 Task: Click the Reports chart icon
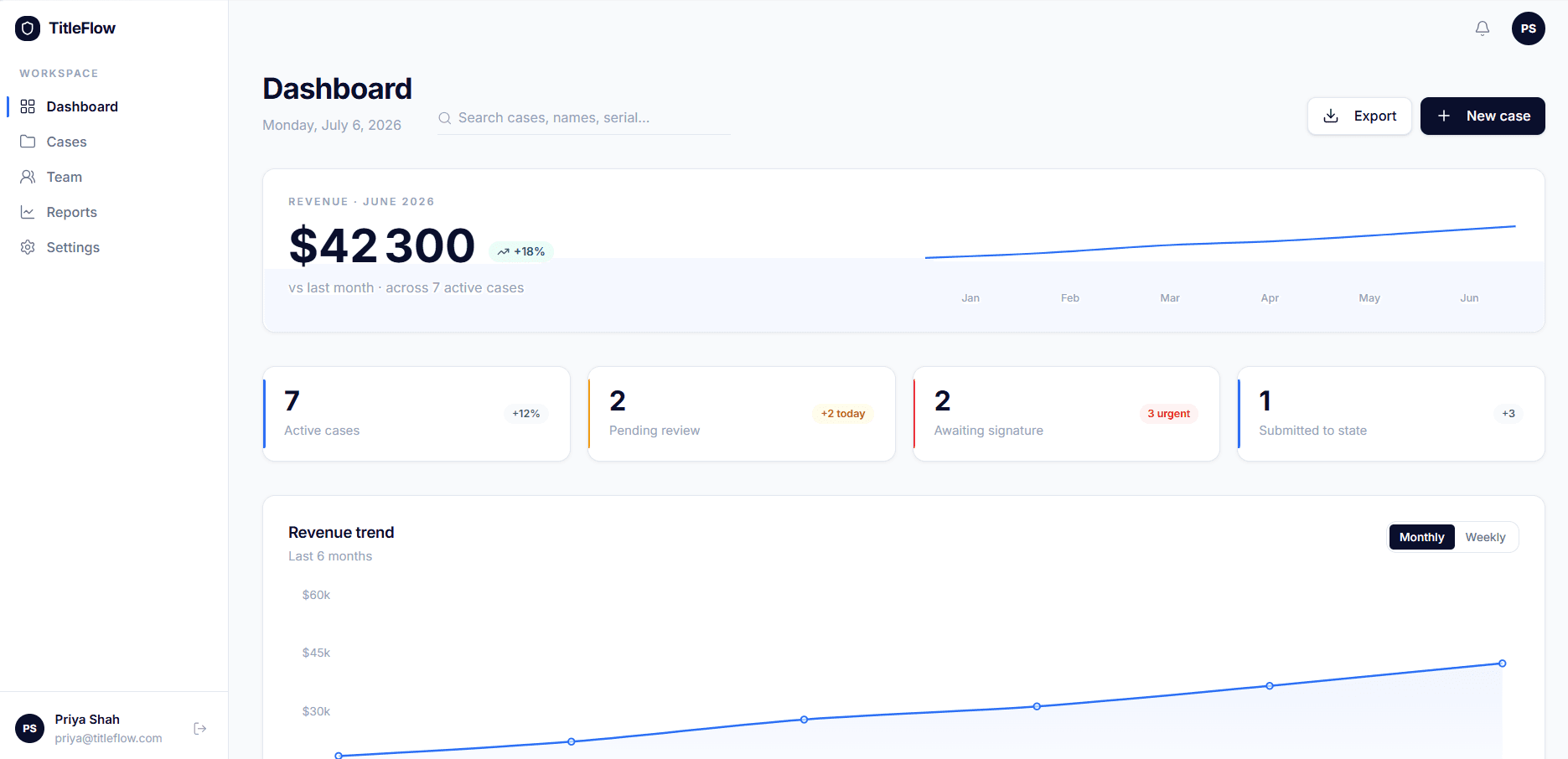[x=28, y=212]
